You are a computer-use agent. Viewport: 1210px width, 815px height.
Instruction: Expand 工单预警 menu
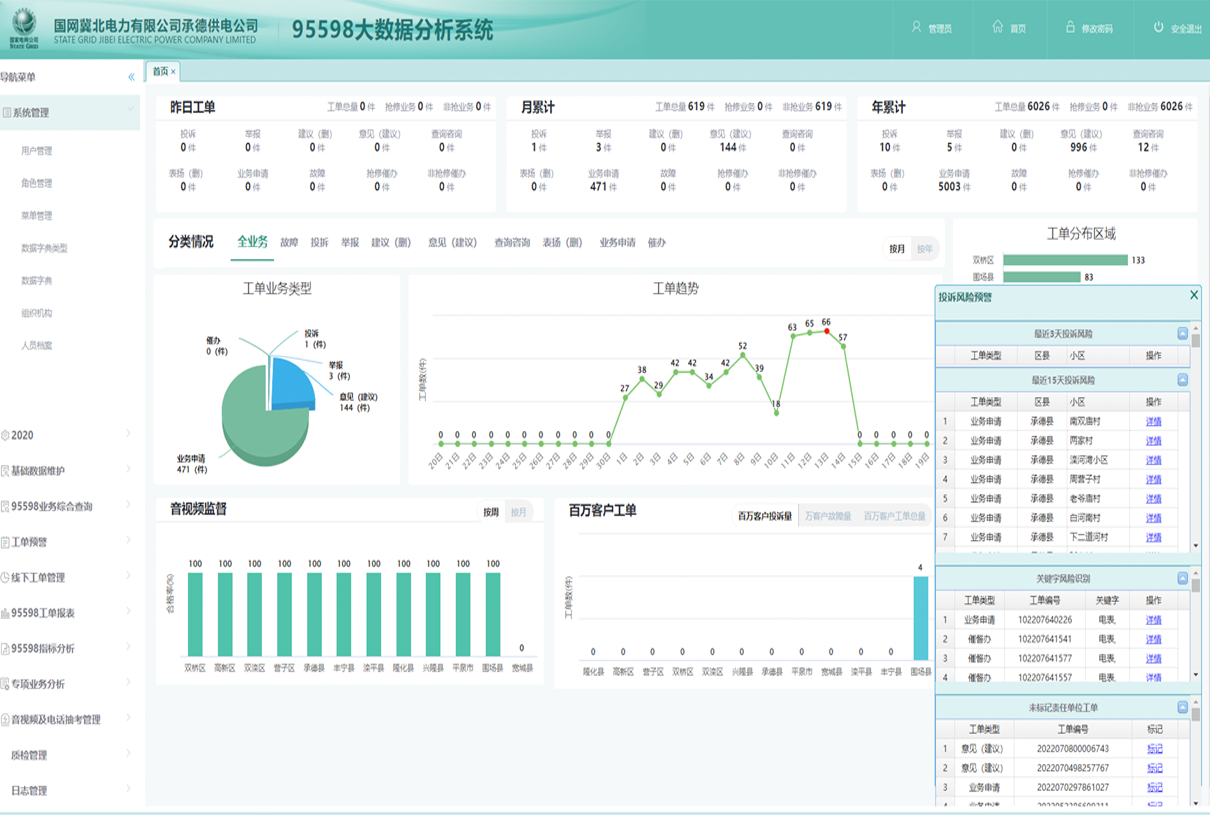click(x=70, y=542)
